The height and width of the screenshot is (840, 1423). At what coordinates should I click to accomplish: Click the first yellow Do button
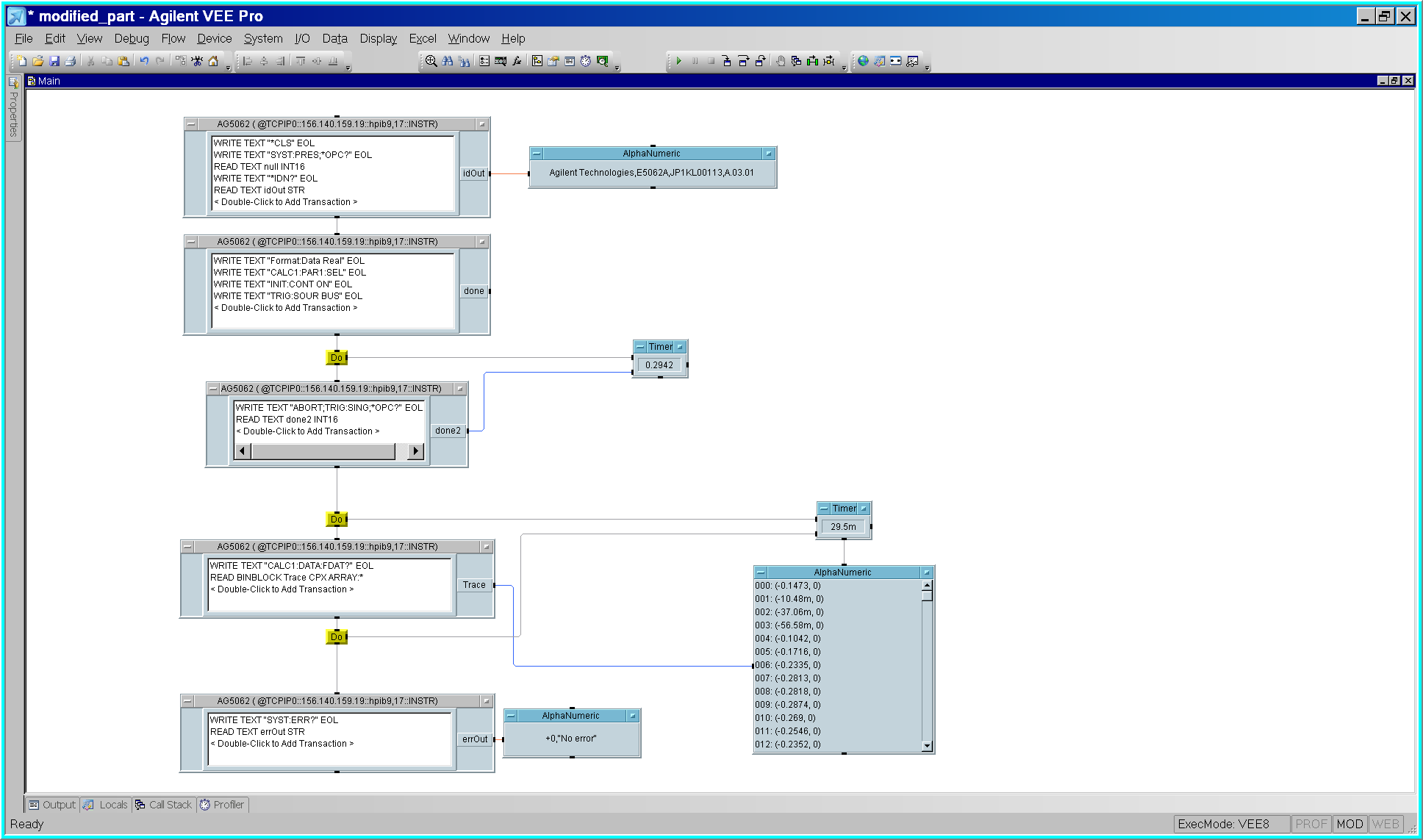tap(336, 358)
